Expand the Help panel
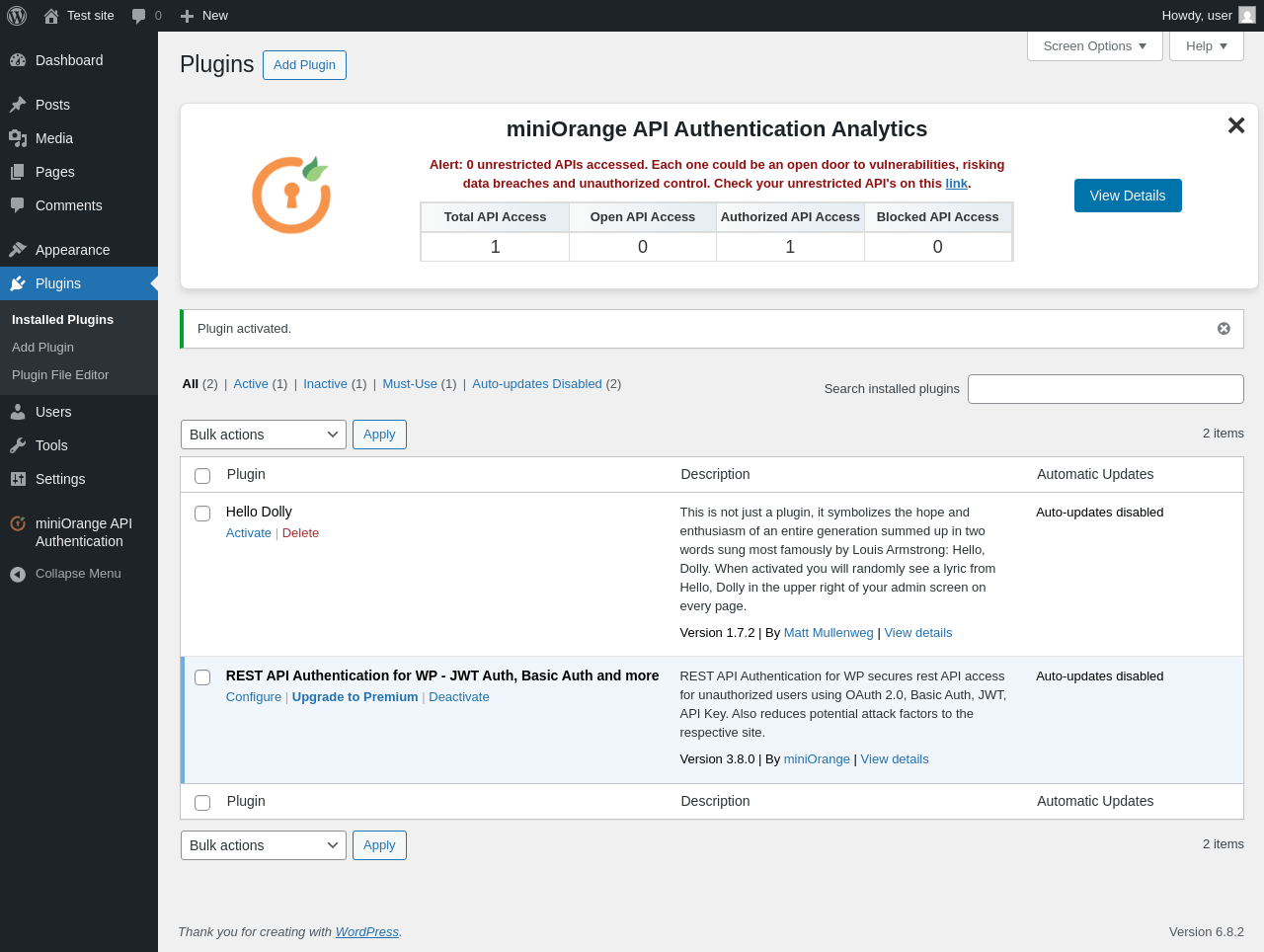1264x952 pixels. pyautogui.click(x=1207, y=45)
